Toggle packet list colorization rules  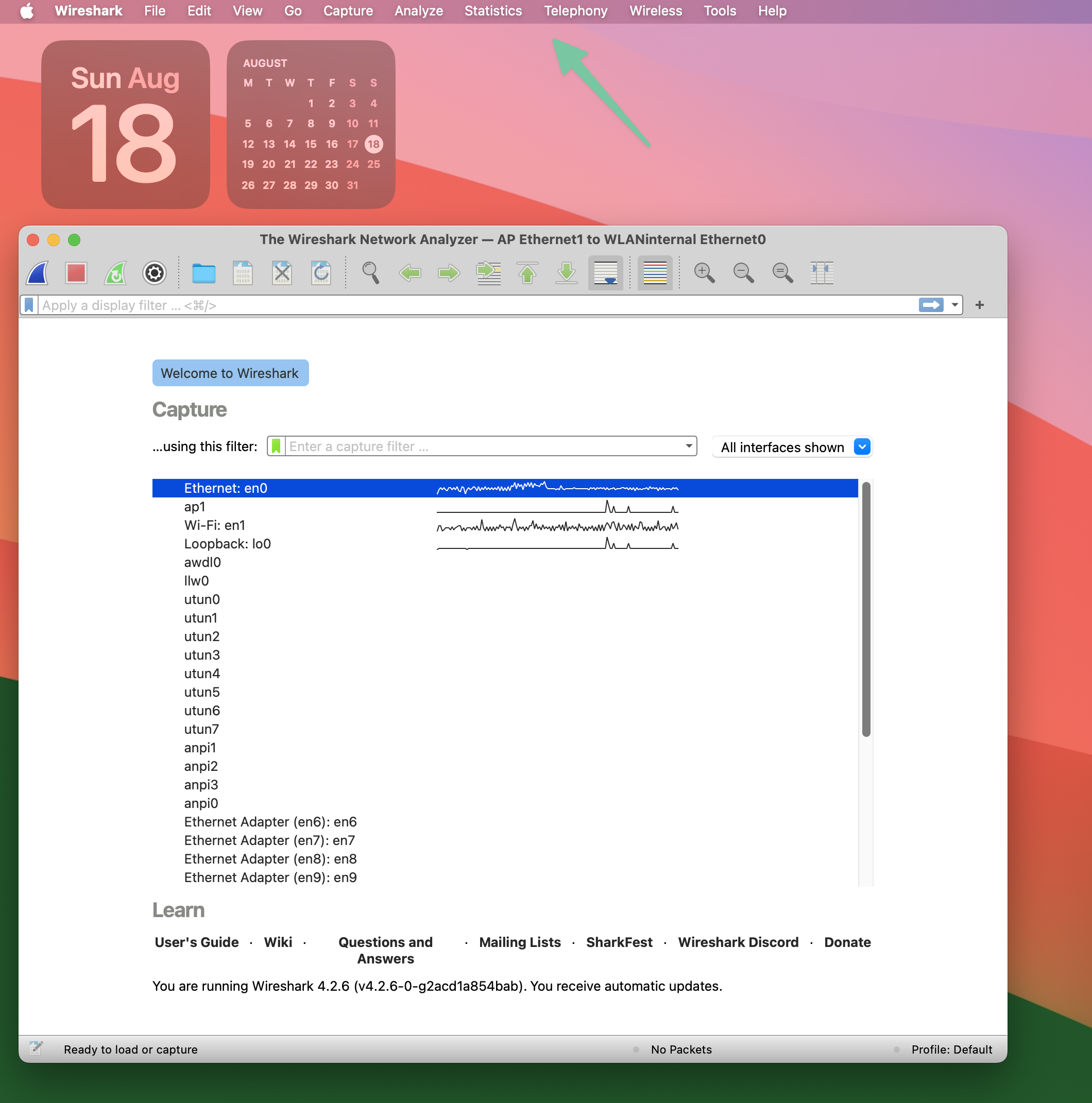[655, 273]
